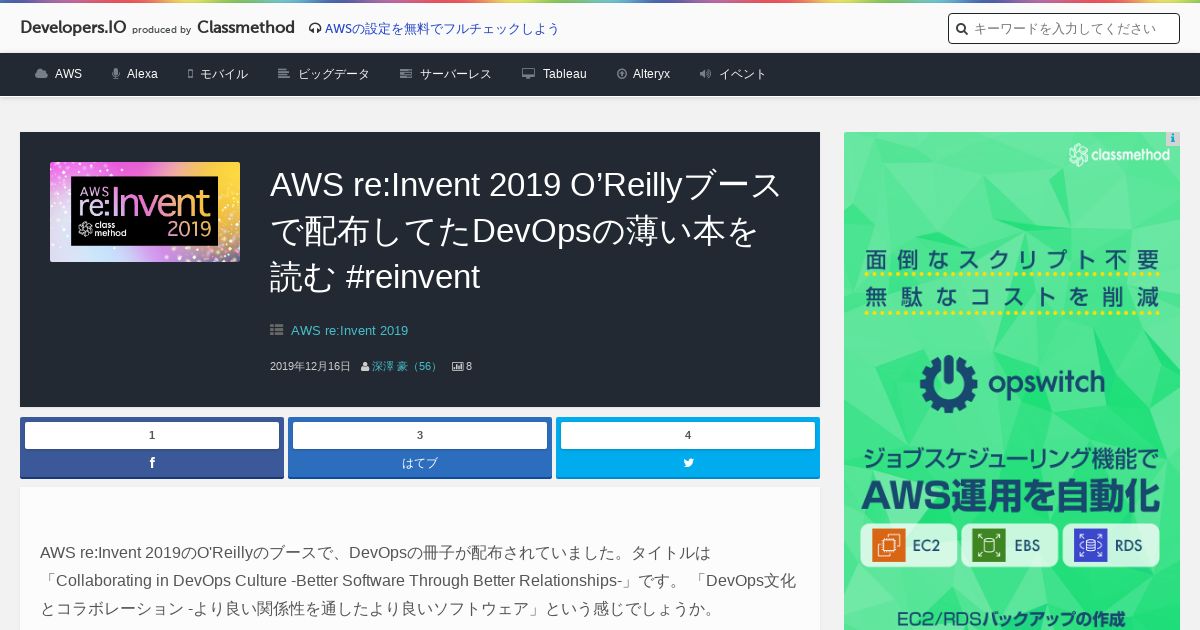Open author 深澤 豪（56）profile link
The height and width of the screenshot is (630, 1200).
coord(406,367)
